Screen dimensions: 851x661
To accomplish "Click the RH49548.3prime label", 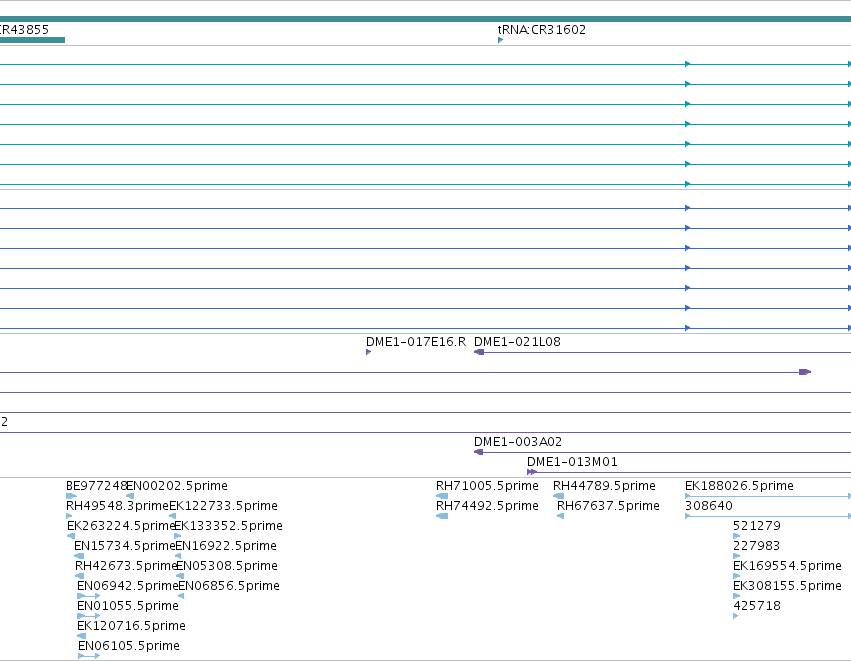I will click(117, 506).
